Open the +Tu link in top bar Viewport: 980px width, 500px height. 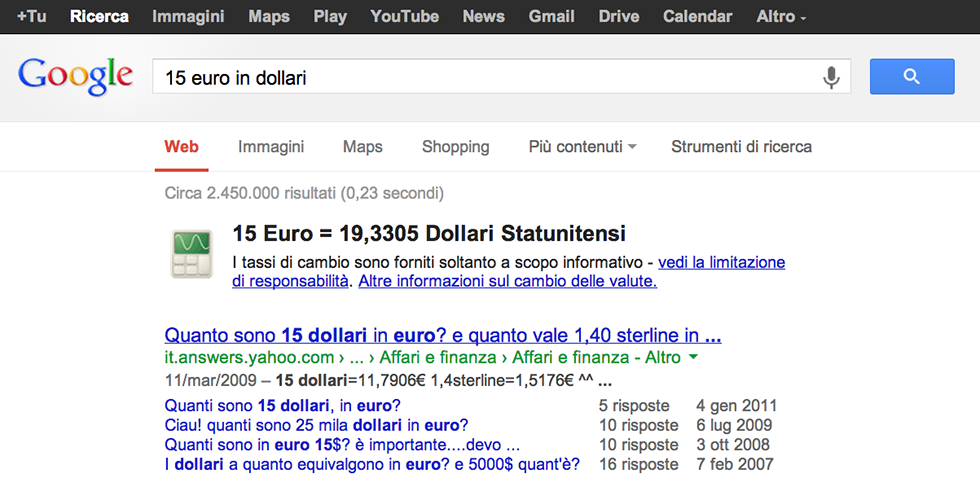(x=32, y=16)
